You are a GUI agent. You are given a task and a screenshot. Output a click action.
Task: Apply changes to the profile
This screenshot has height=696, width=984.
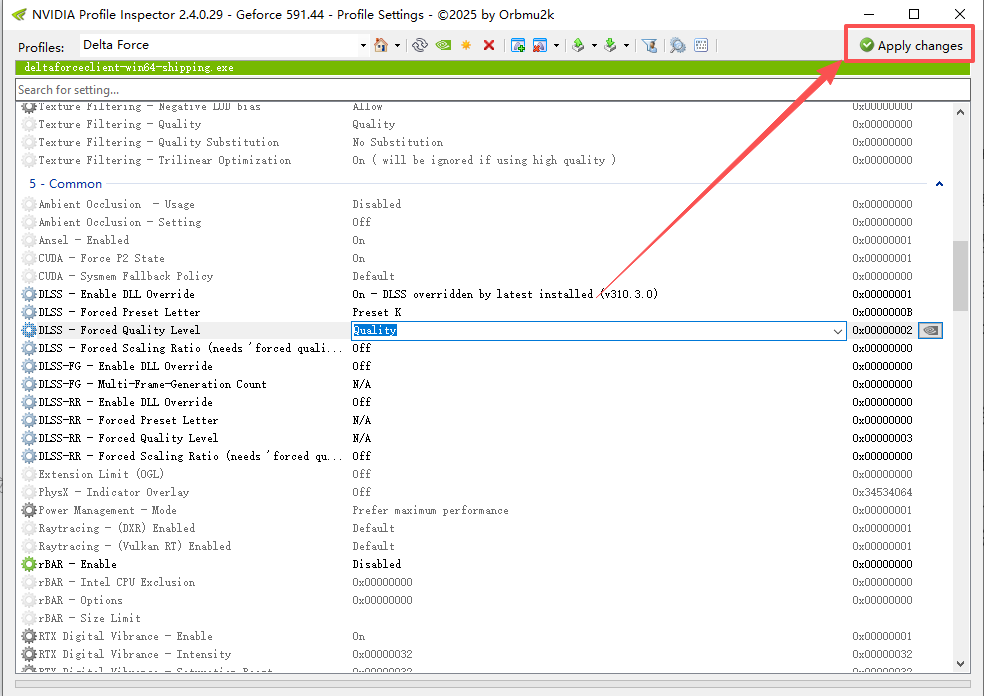[x=910, y=45]
